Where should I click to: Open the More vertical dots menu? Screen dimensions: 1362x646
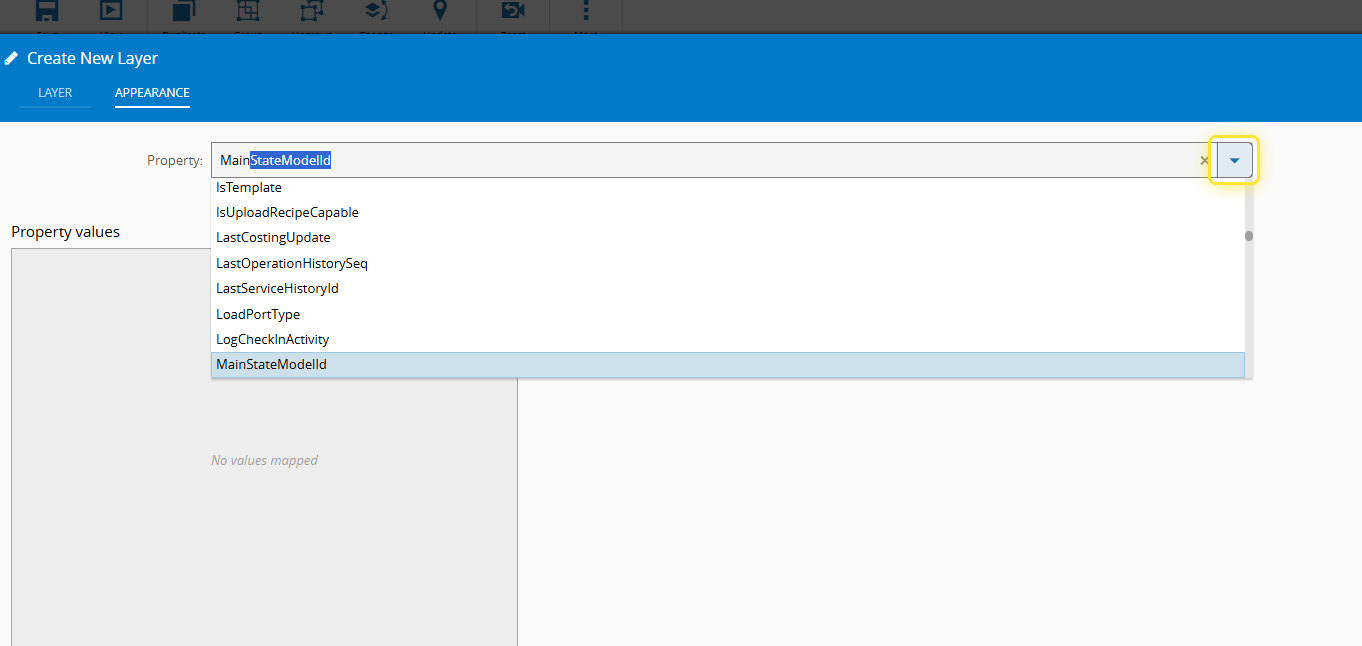tap(586, 10)
